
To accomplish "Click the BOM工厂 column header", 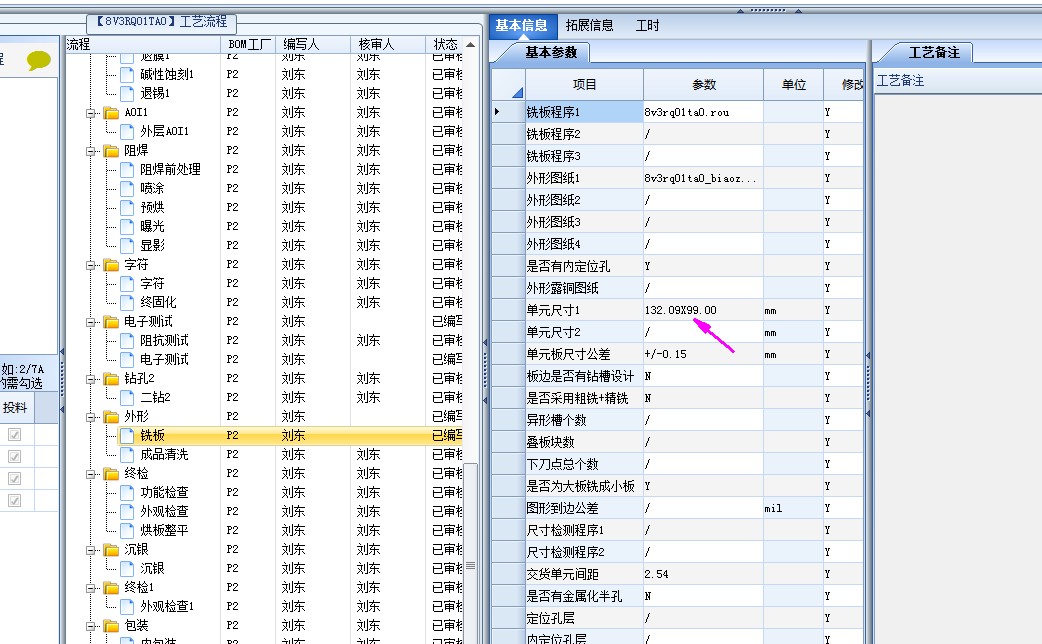I will 249,44.
